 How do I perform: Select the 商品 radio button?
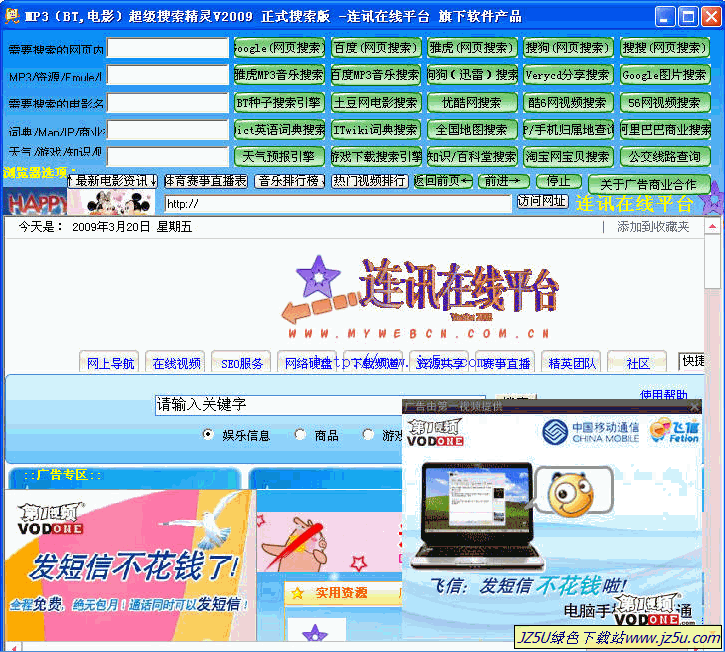pos(300,435)
